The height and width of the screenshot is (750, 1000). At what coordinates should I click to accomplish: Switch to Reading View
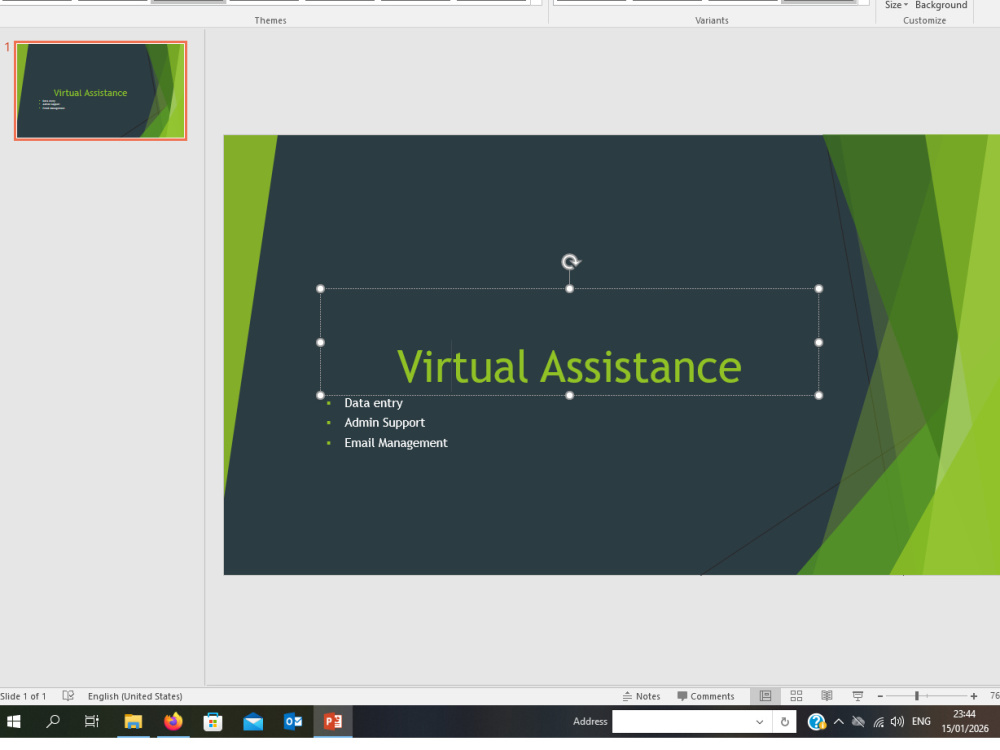827,696
